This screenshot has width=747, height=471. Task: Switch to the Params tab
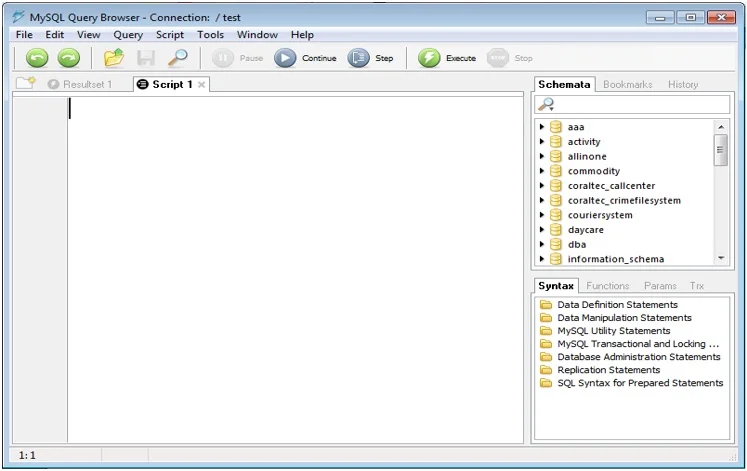click(x=660, y=286)
